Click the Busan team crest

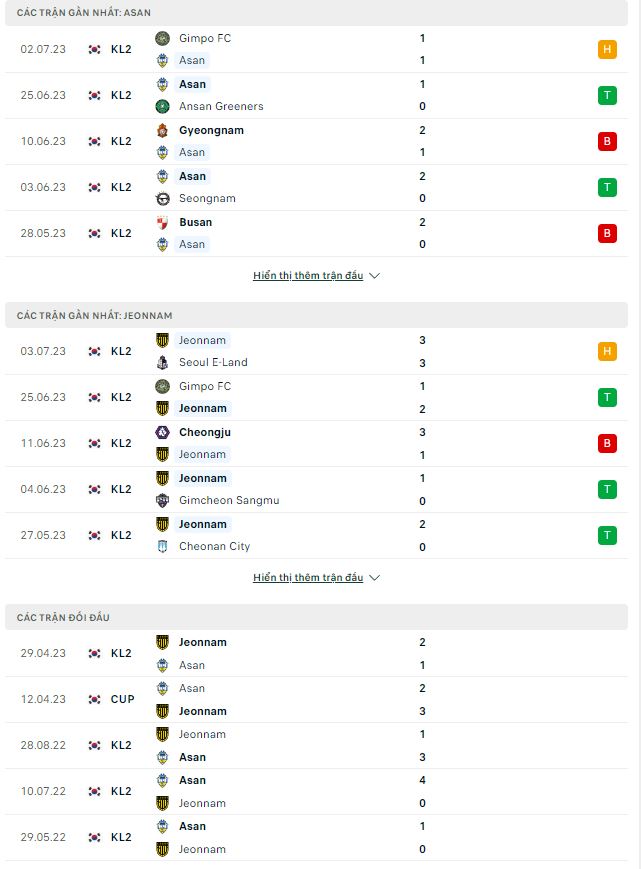coord(162,222)
